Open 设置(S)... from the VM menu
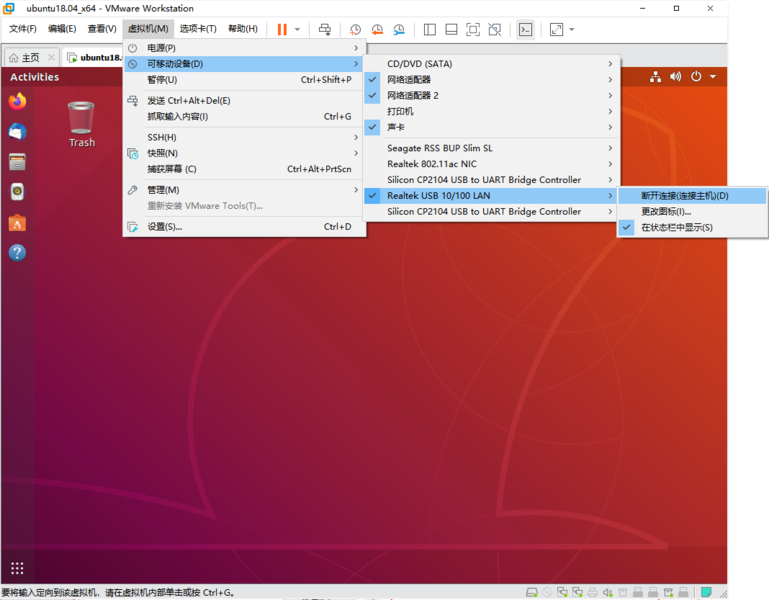 point(244,227)
